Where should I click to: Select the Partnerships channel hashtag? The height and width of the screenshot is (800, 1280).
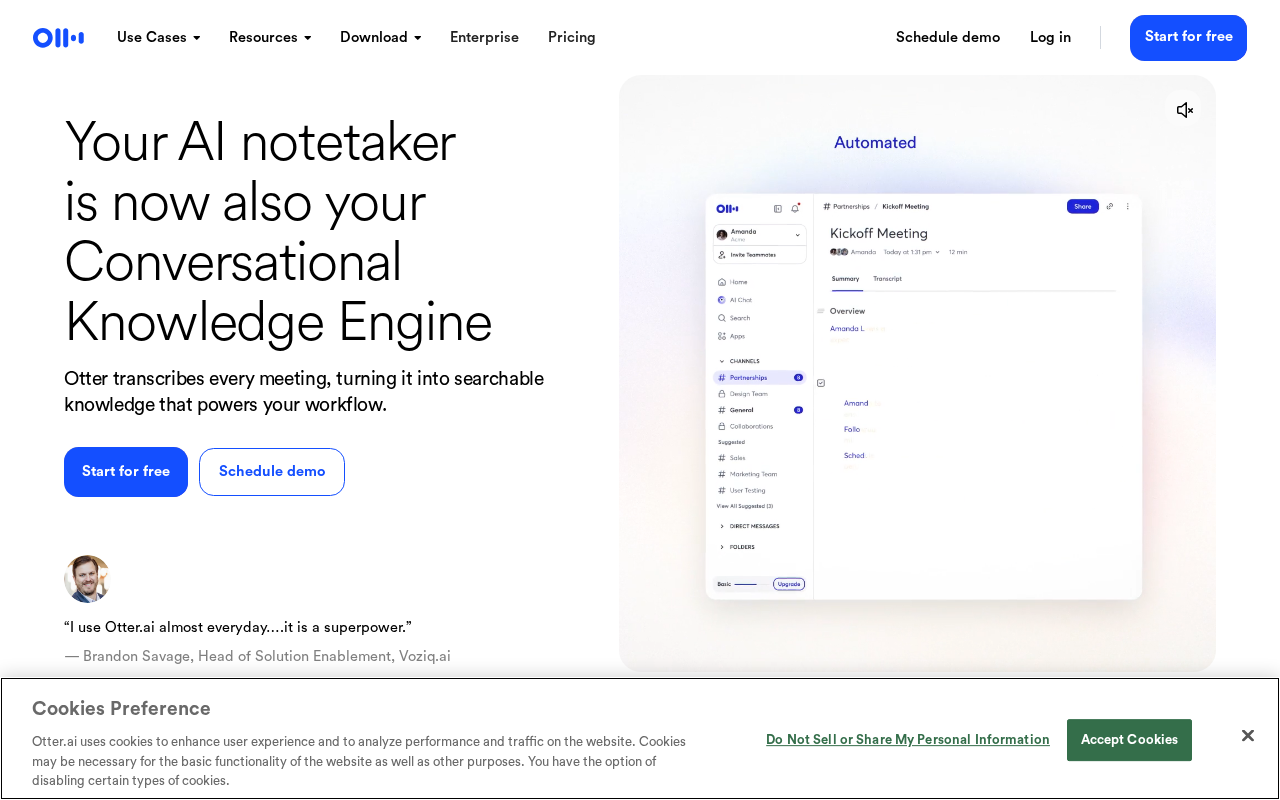722,378
